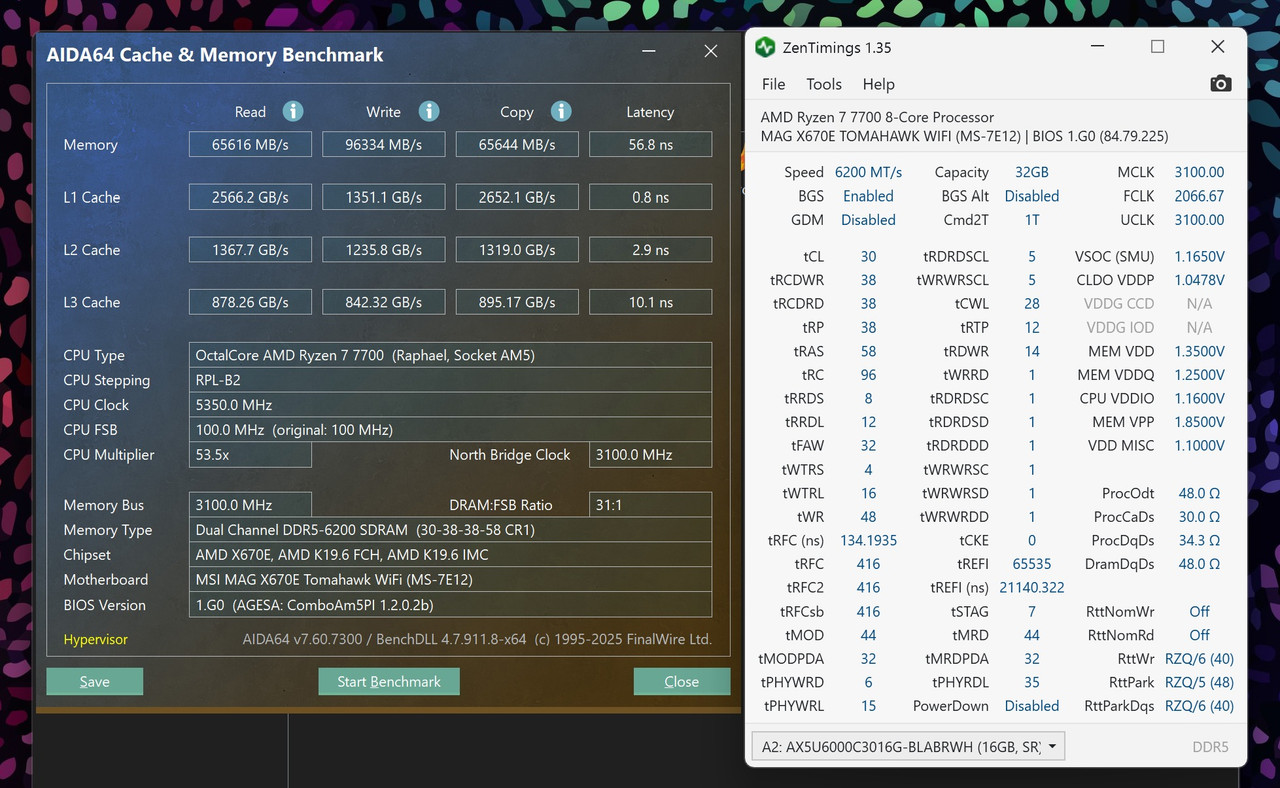Screen dimensions: 1280x788
Task: Minimize the ZenTimings window
Action: click(1098, 47)
